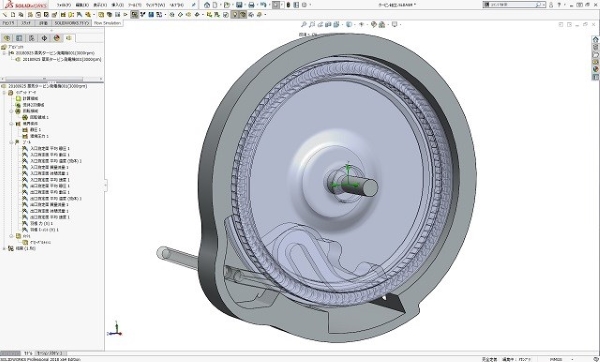Switch to the SOLIDWORKS Add-Ins ribbon tab
Screen dimensions: 600x362
[72, 23]
